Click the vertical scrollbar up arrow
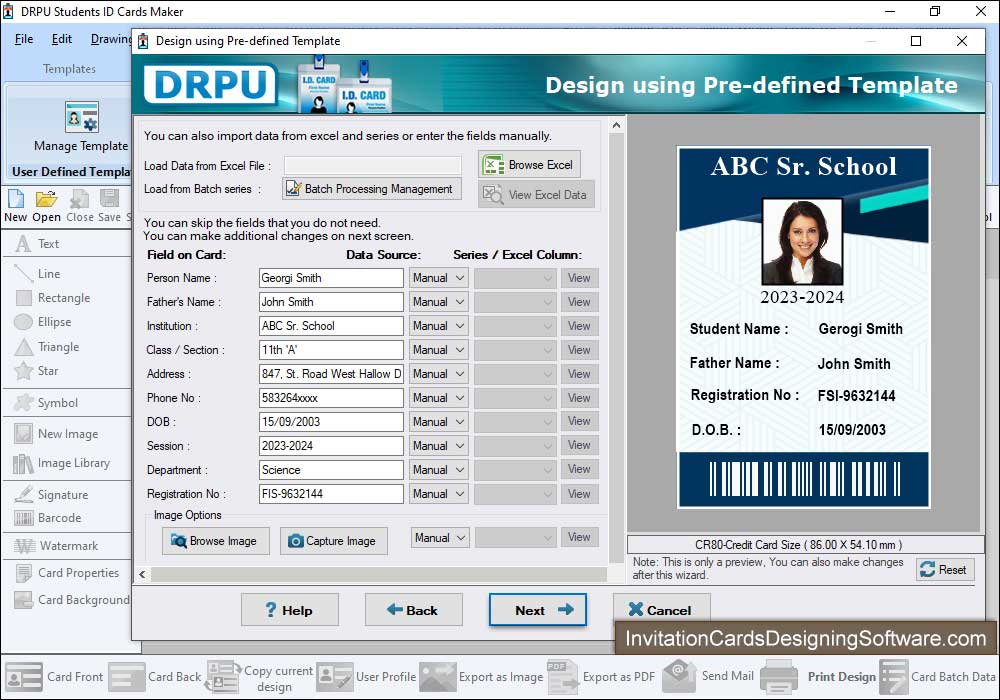Viewport: 1000px width, 700px height. tap(616, 126)
